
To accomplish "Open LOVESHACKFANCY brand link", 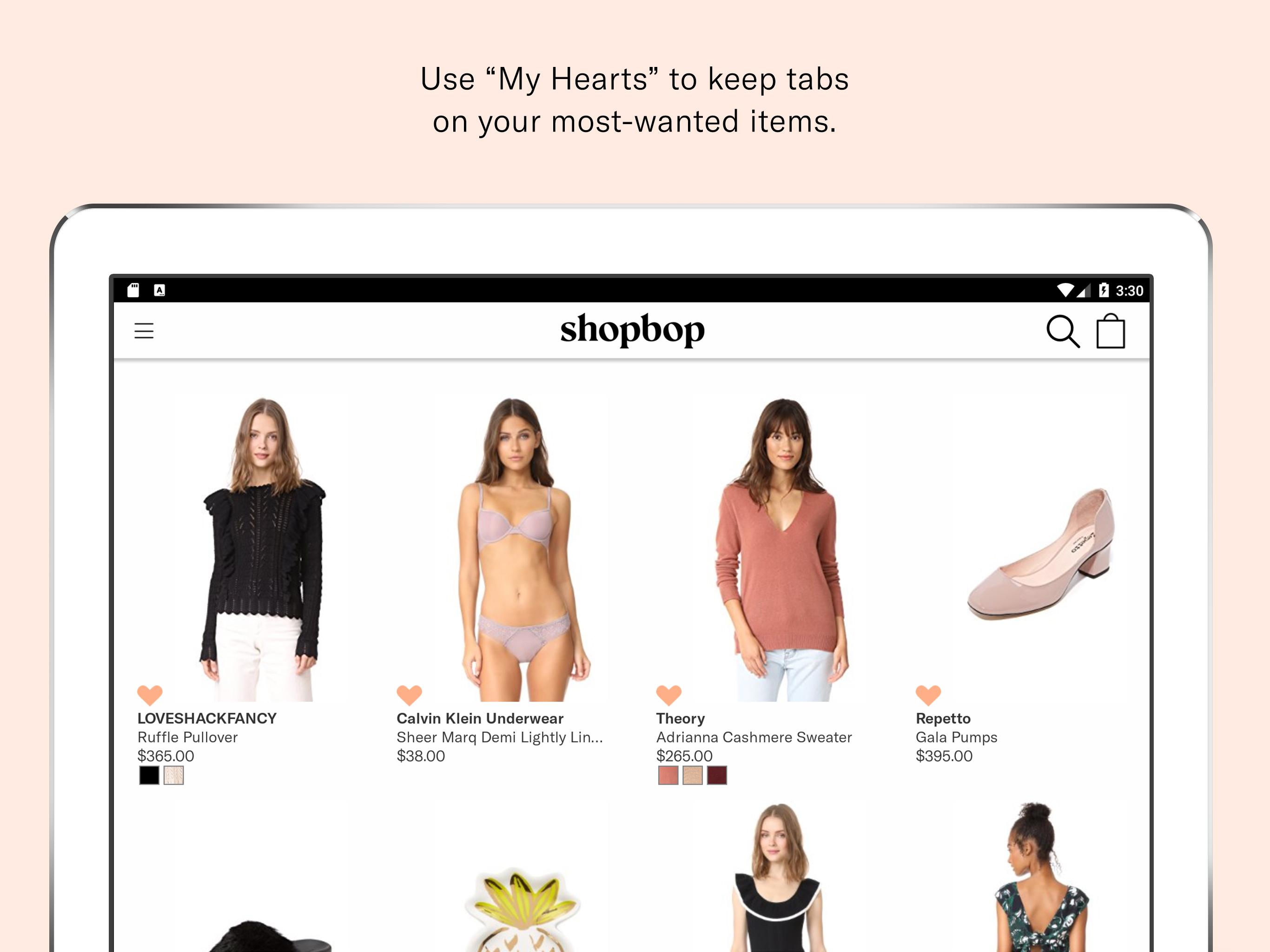I will click(207, 718).
